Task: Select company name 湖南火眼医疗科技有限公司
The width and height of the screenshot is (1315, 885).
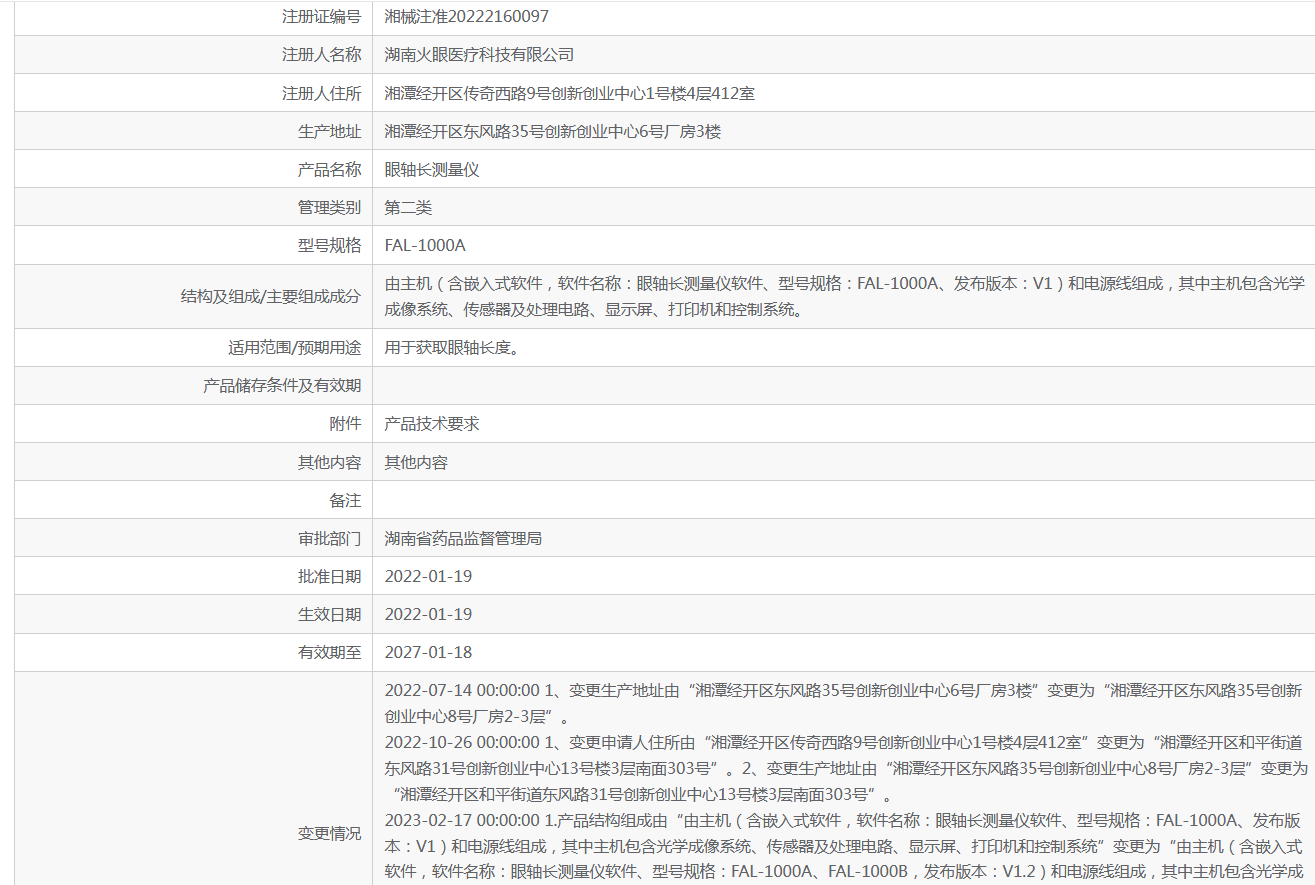Action: tap(480, 55)
